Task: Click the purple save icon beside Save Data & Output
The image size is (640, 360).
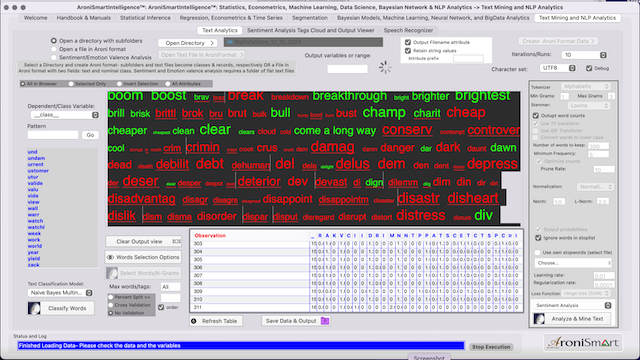Action: [x=325, y=321]
